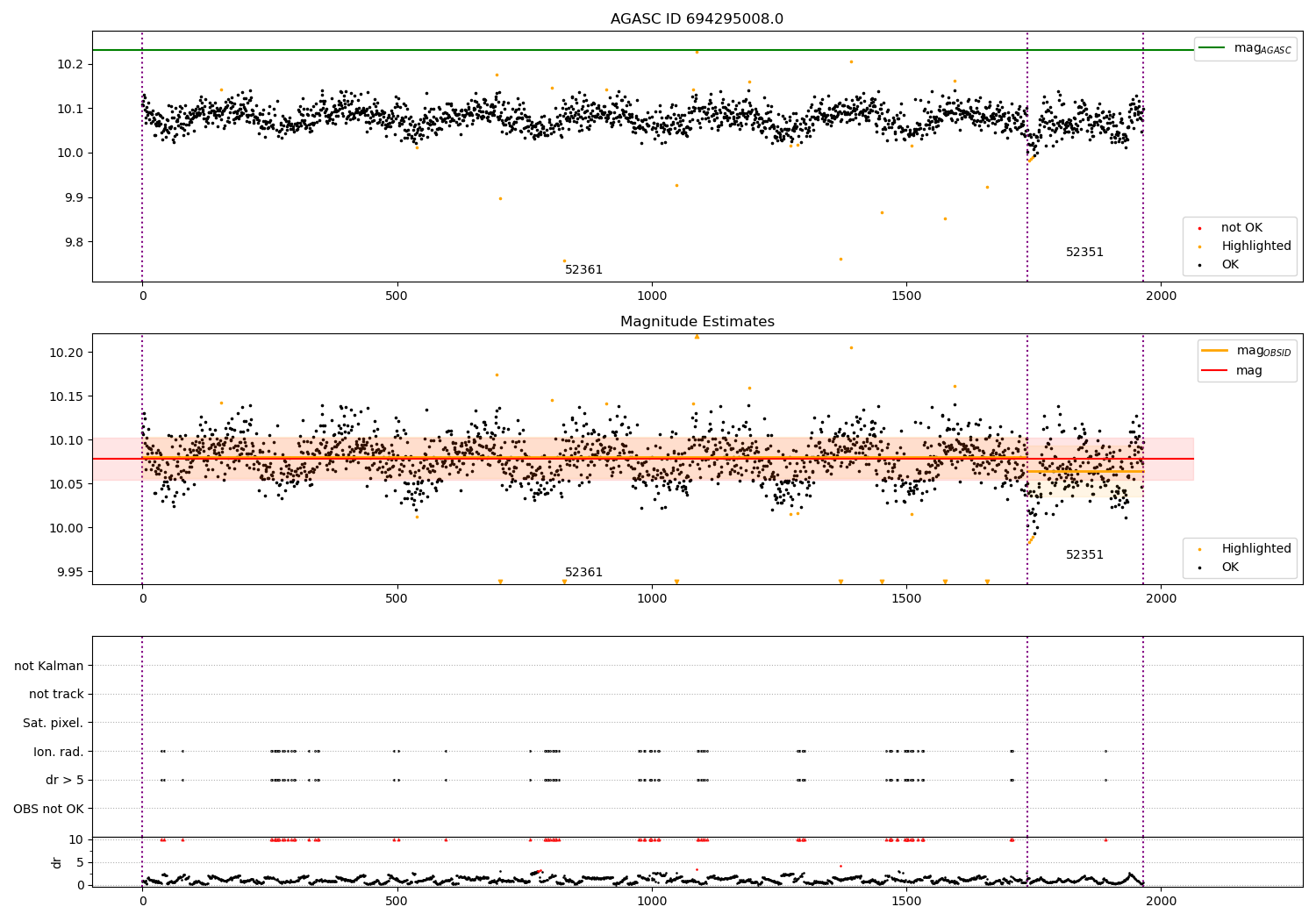Image resolution: width=1316 pixels, height=921 pixels.
Task: Click '52351' annotation in Magnitude Estimates plot
Action: tap(1084, 555)
